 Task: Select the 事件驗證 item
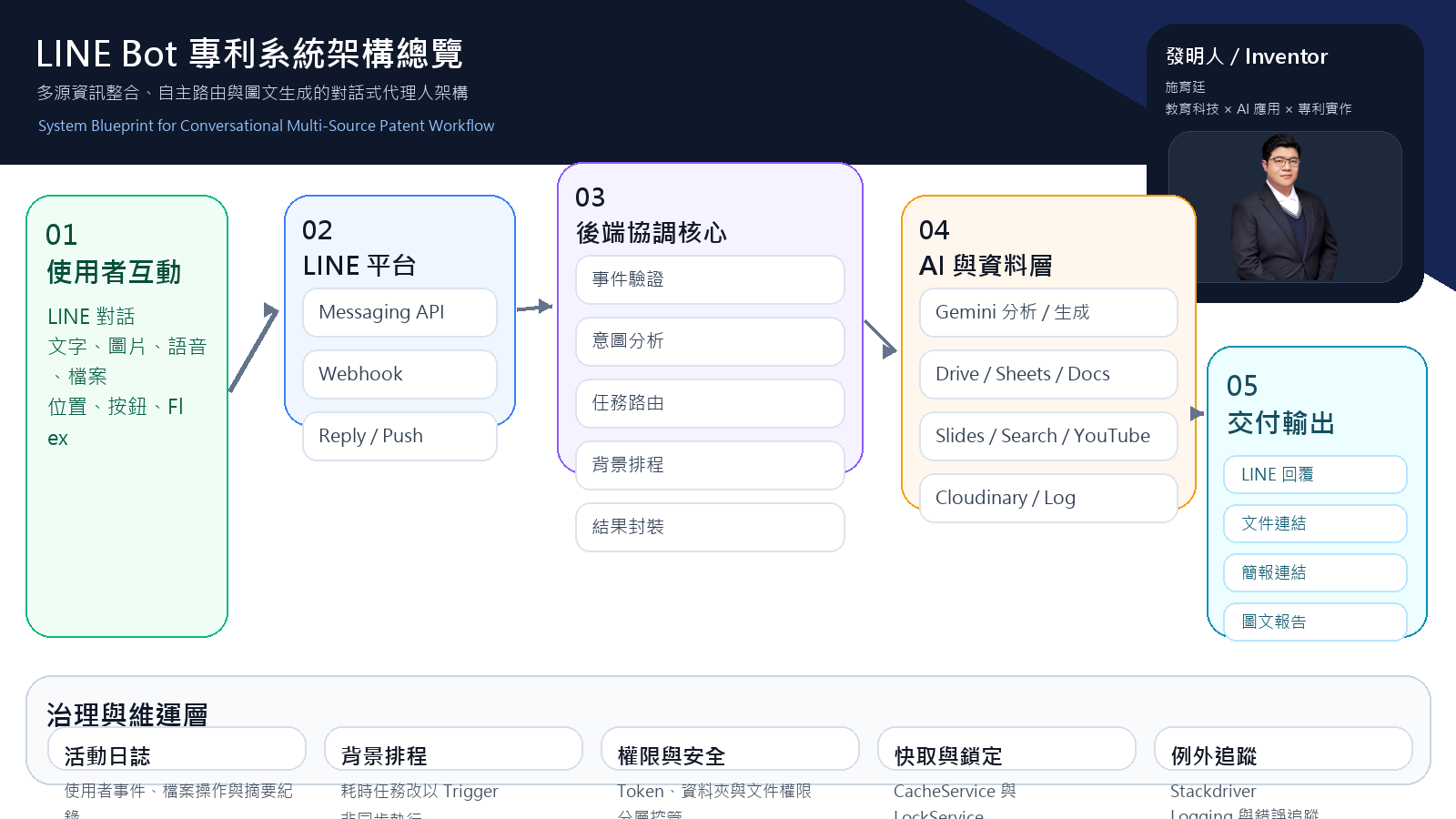tap(710, 279)
